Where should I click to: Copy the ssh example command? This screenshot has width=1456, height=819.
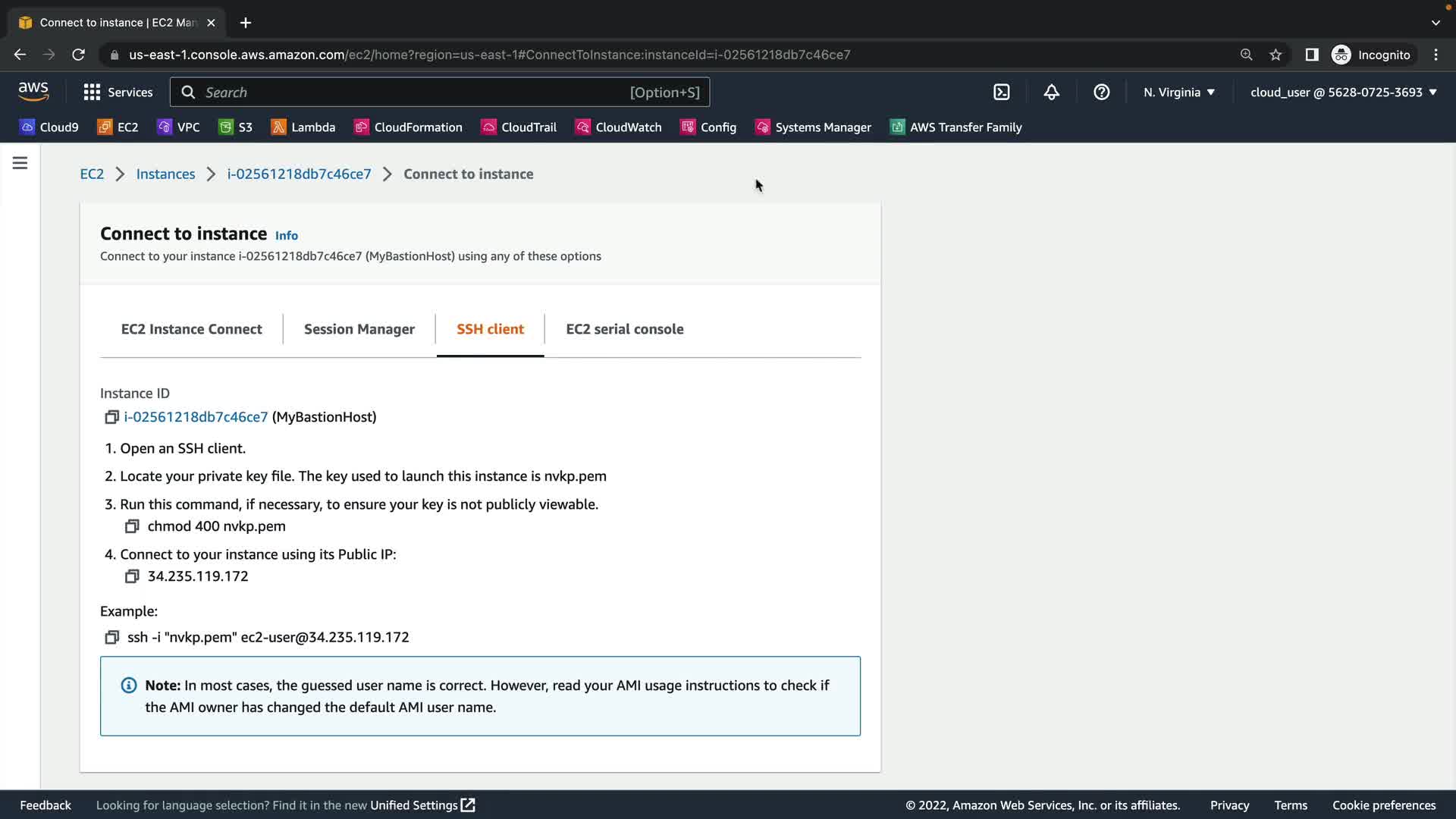click(x=111, y=638)
